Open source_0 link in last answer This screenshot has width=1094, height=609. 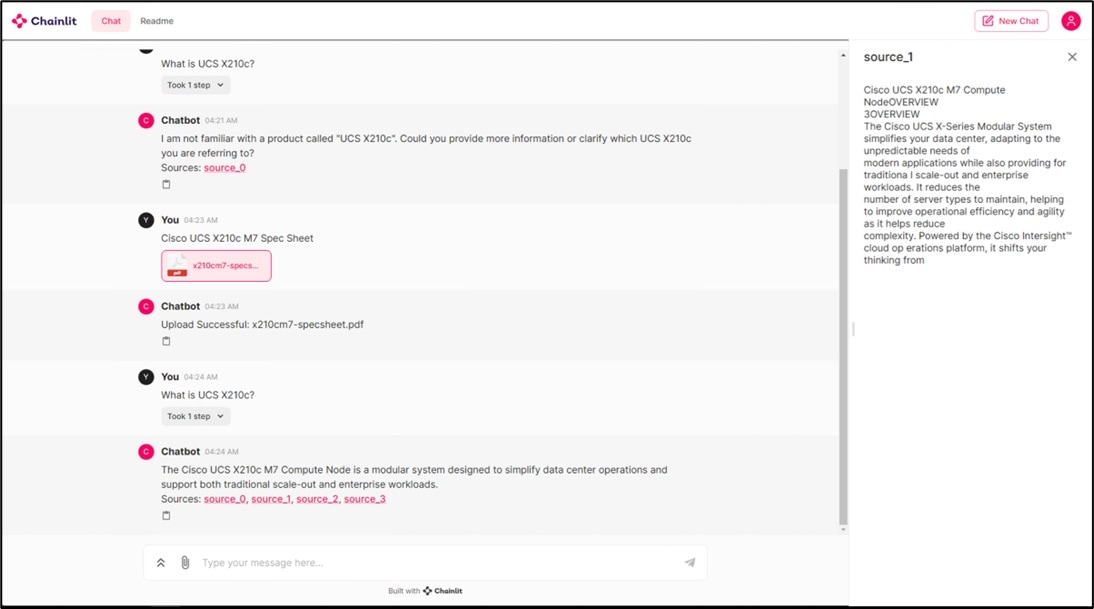pyautogui.click(x=225, y=499)
